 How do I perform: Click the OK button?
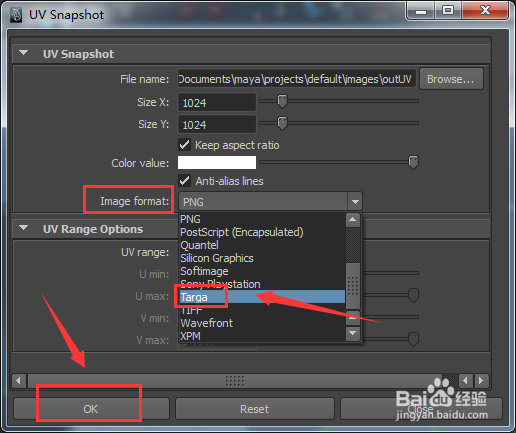pos(91,409)
